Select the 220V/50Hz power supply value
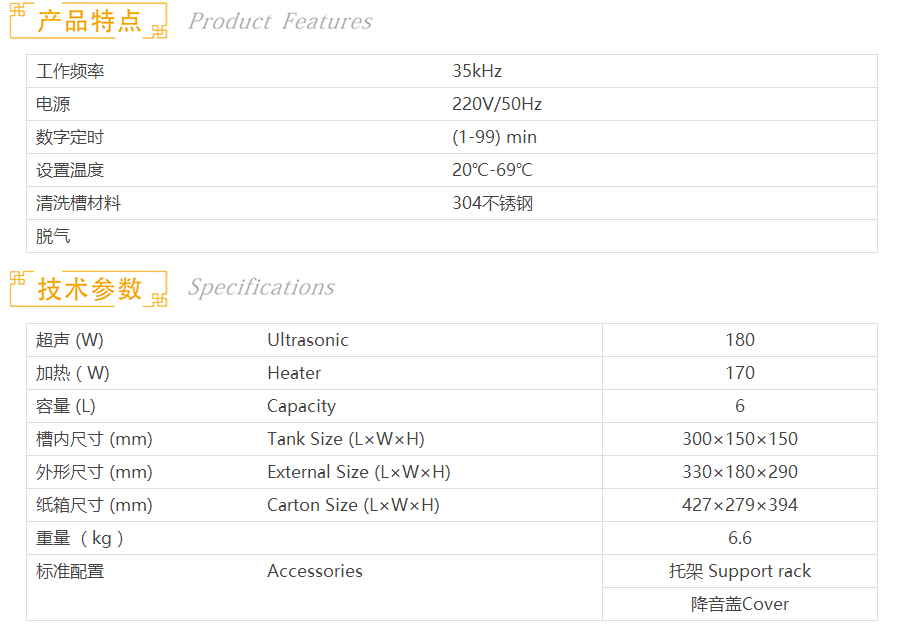900x630 pixels. pyautogui.click(x=497, y=104)
